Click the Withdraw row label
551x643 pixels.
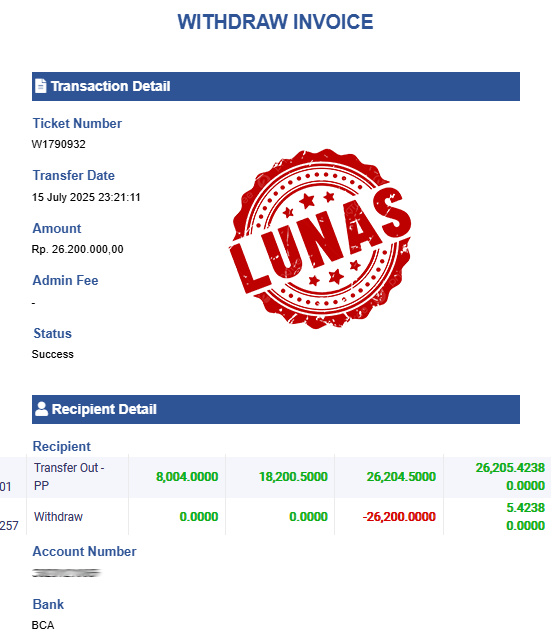pyautogui.click(x=58, y=517)
